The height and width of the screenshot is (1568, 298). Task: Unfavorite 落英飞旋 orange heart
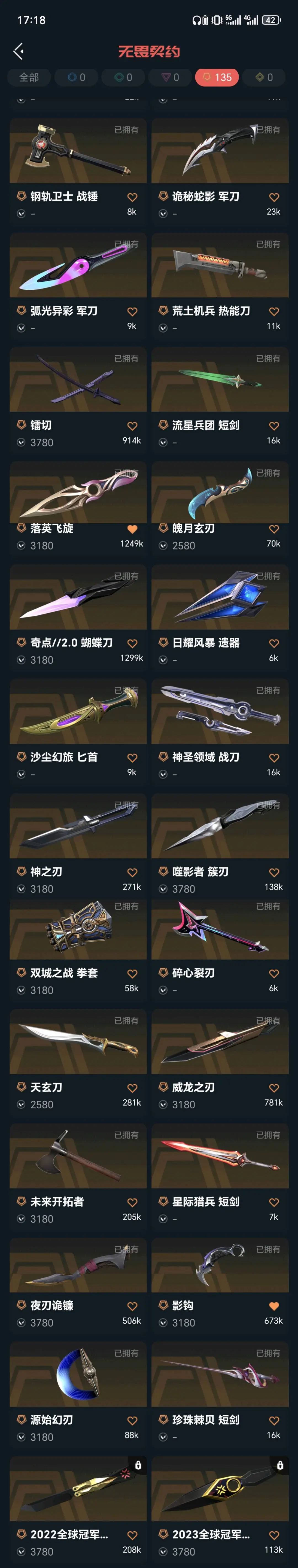(x=132, y=529)
